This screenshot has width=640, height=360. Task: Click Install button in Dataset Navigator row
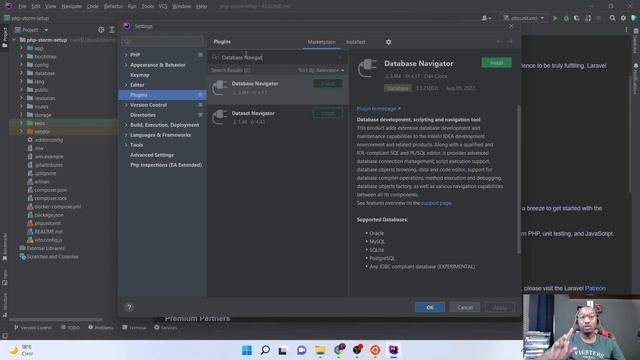coord(328,113)
